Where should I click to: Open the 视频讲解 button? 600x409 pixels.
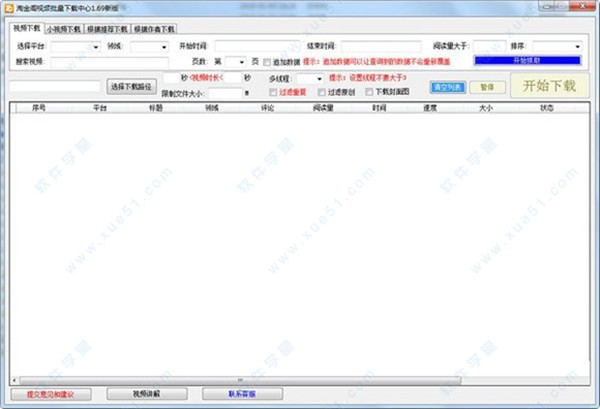click(x=147, y=394)
